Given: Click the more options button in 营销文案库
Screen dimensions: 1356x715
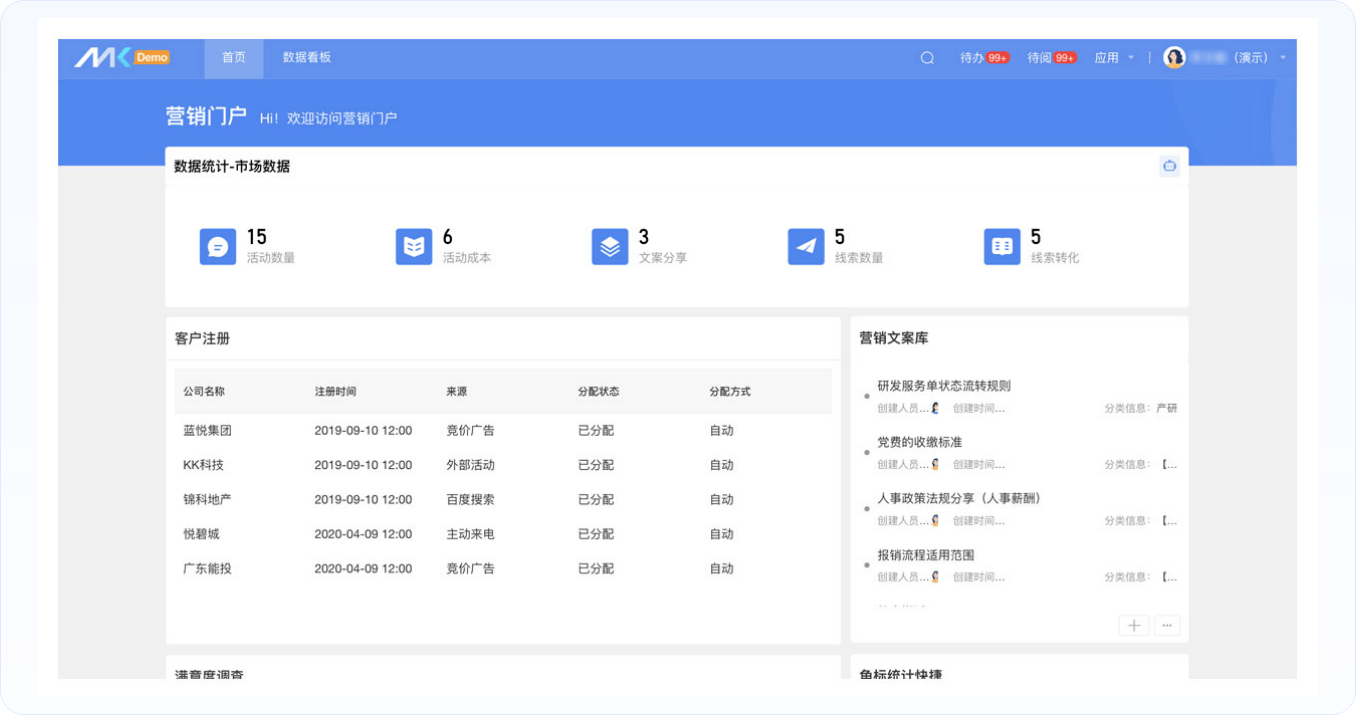Looking at the screenshot, I should pos(1167,626).
